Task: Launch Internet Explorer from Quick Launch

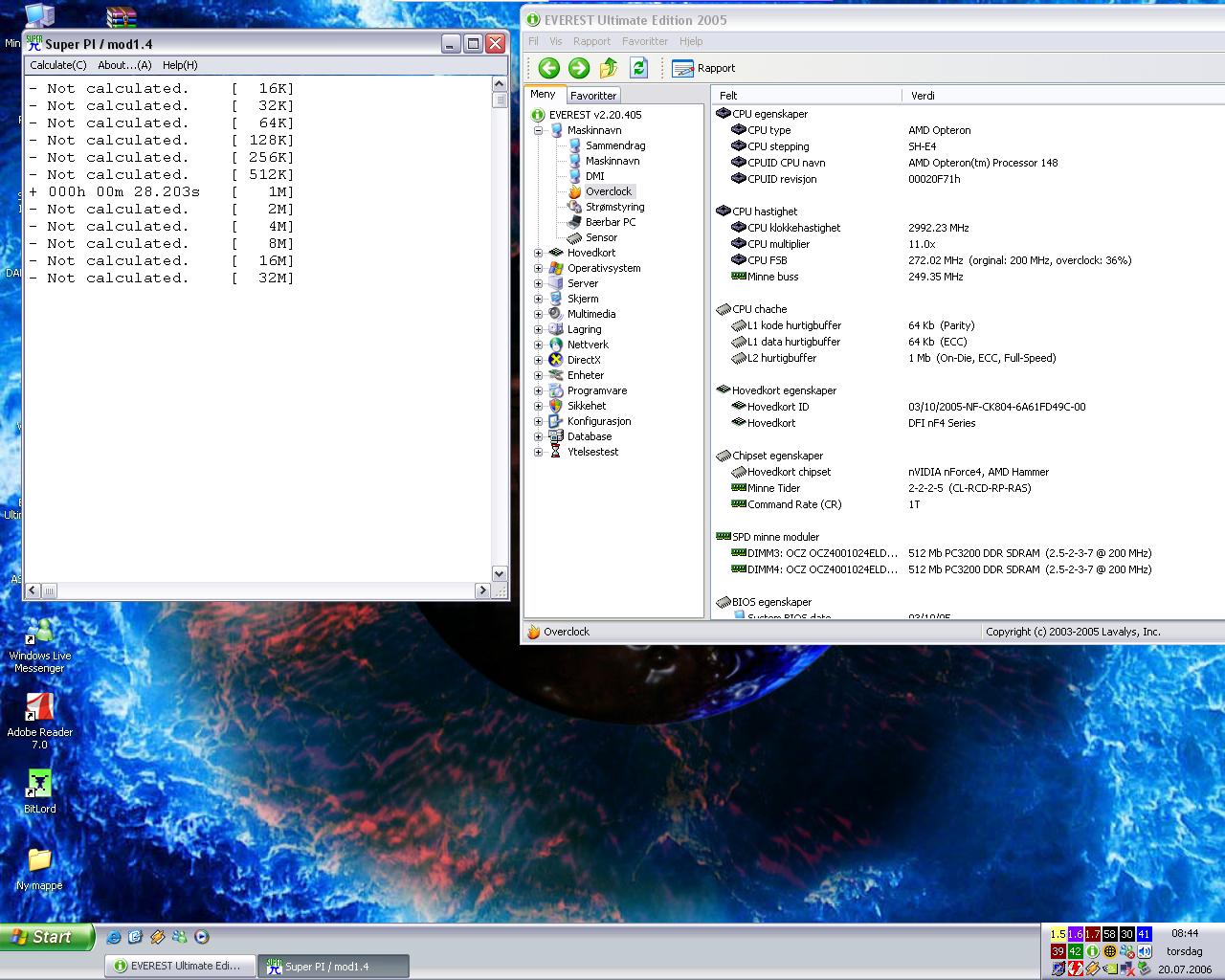Action: coord(114,937)
